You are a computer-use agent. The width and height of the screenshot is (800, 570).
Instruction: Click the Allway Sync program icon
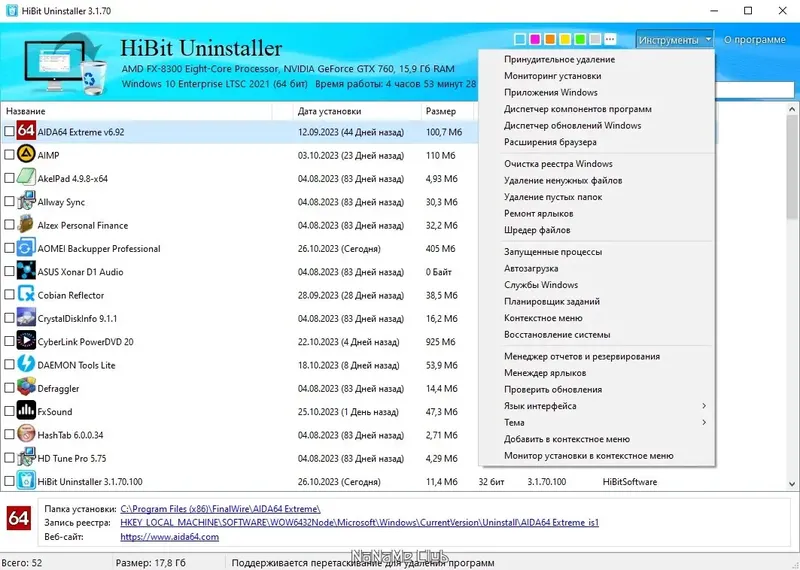(26, 201)
